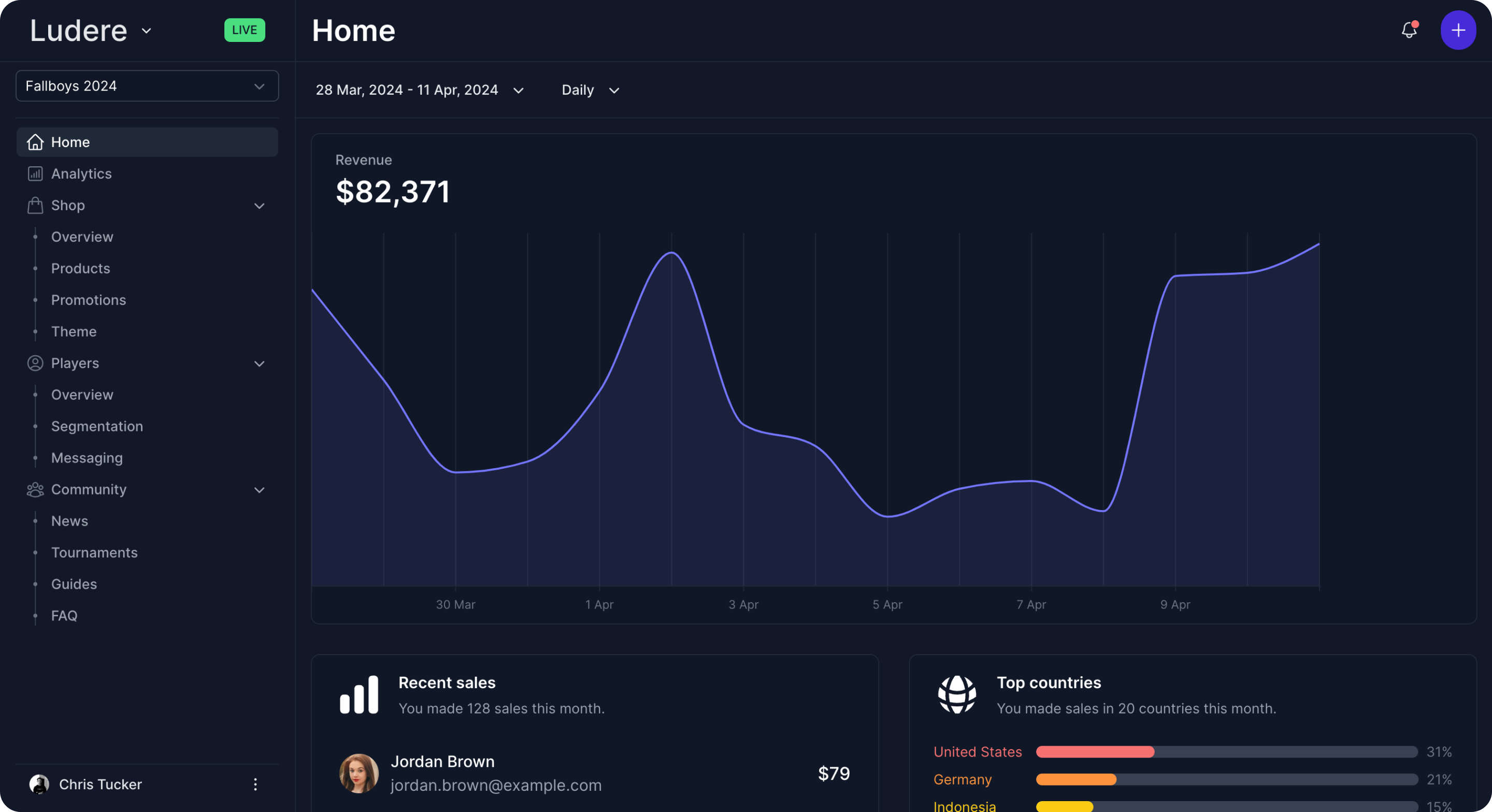Open Chris Tucker's three-dot options menu

[255, 784]
